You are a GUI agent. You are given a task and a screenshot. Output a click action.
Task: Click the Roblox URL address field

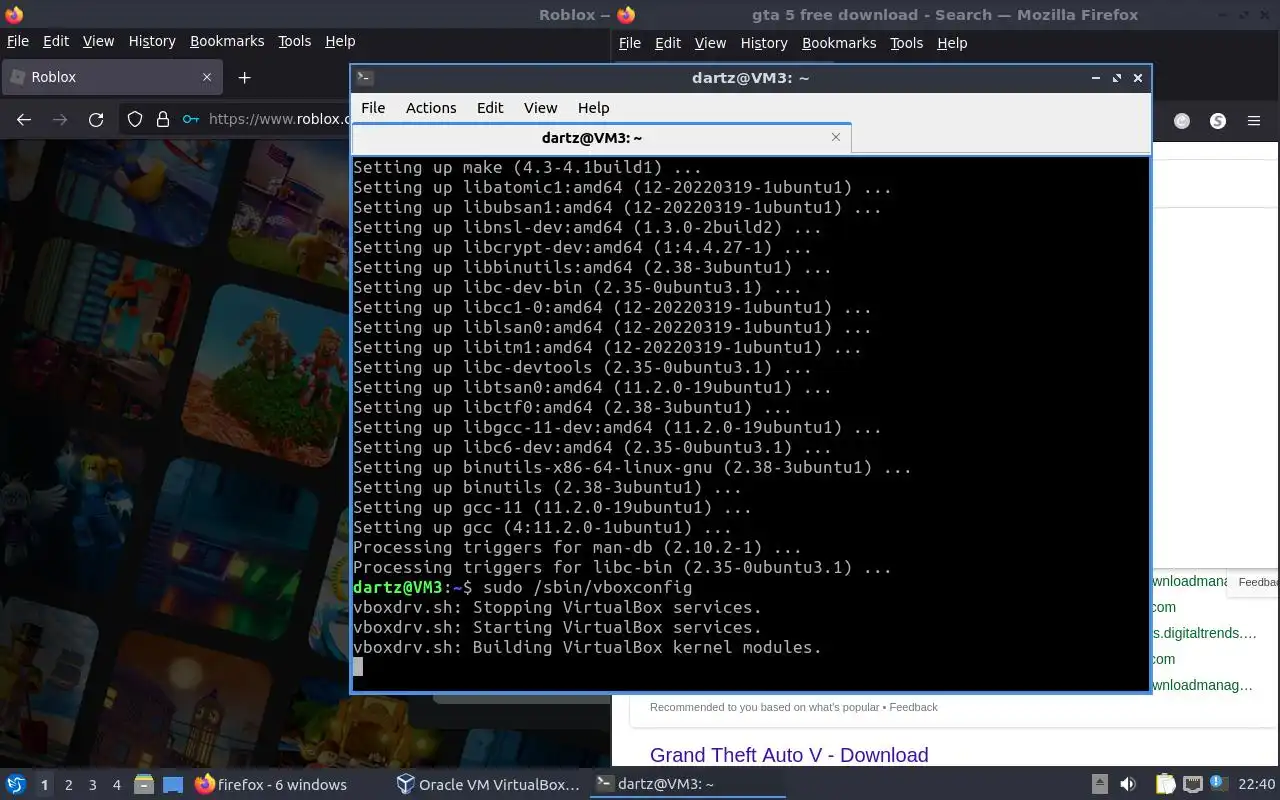point(278,119)
